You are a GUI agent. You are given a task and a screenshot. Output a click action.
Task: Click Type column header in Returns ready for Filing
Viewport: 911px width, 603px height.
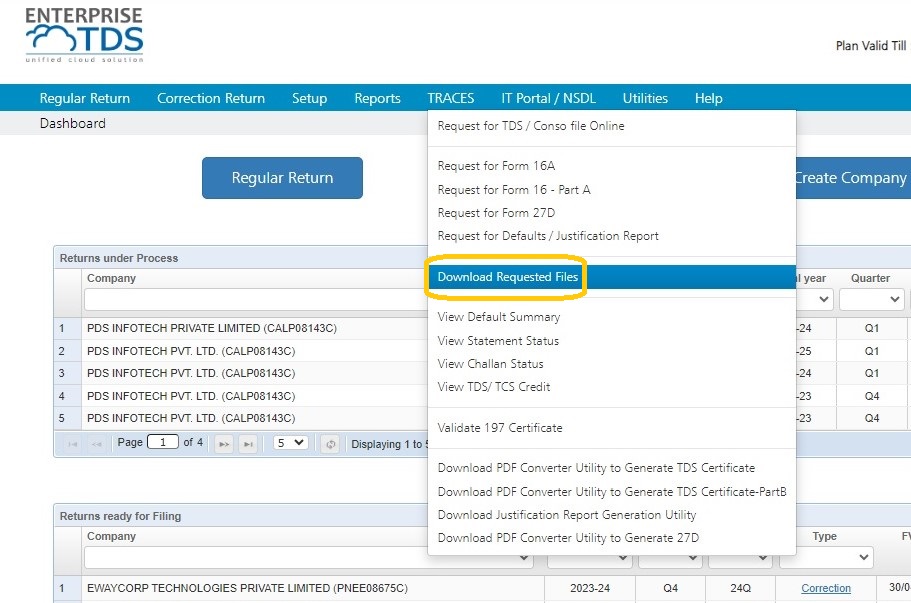(824, 536)
